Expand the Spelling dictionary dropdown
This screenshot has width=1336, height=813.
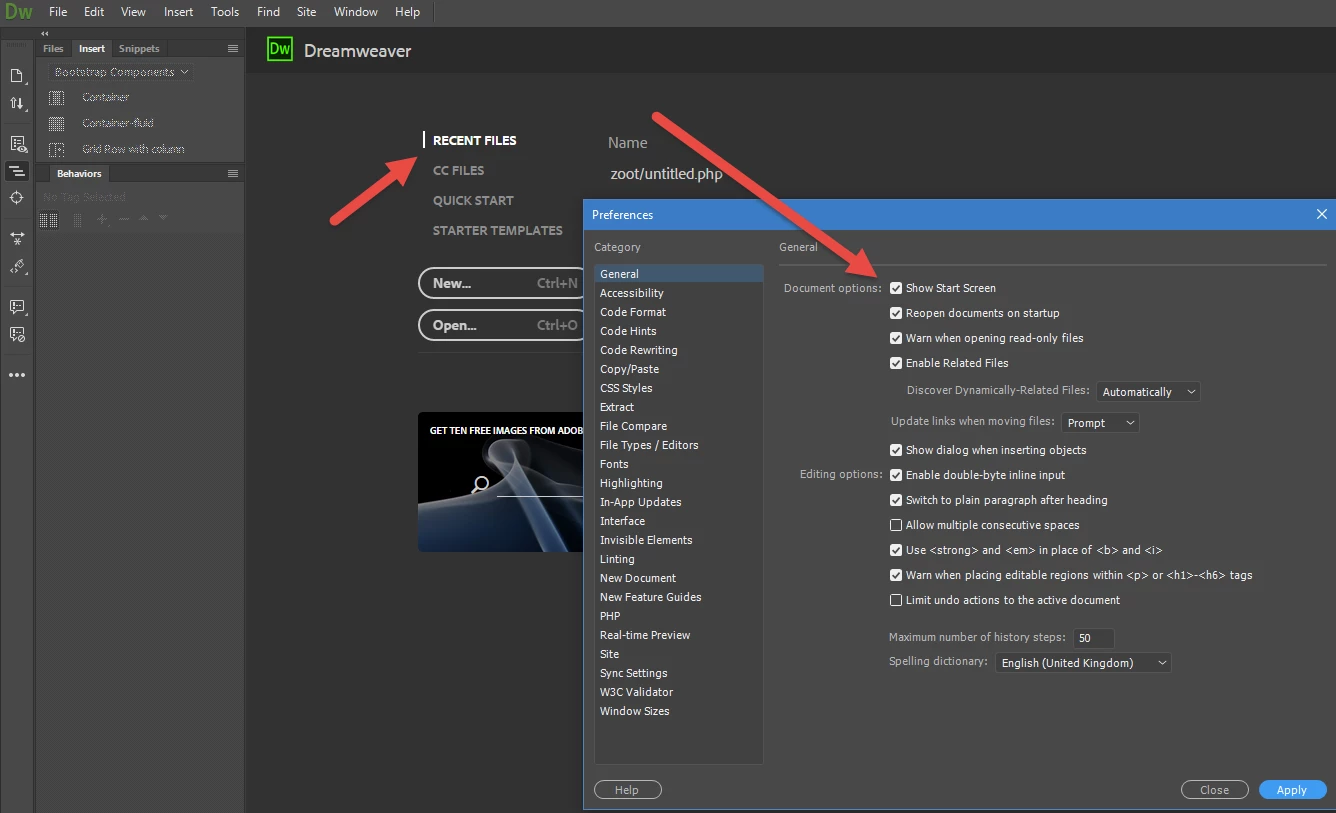click(x=1083, y=662)
